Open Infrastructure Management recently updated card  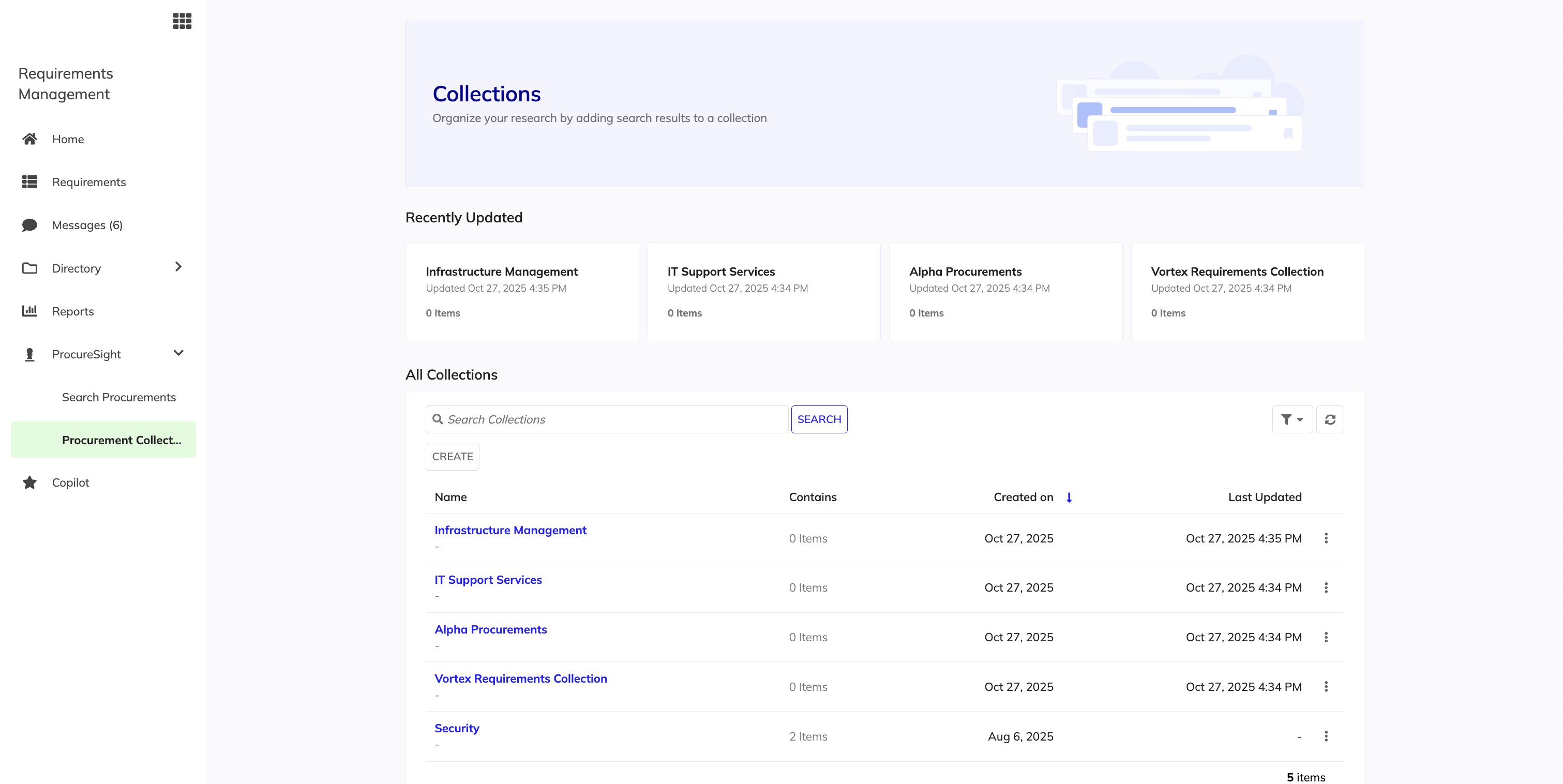[x=522, y=292]
